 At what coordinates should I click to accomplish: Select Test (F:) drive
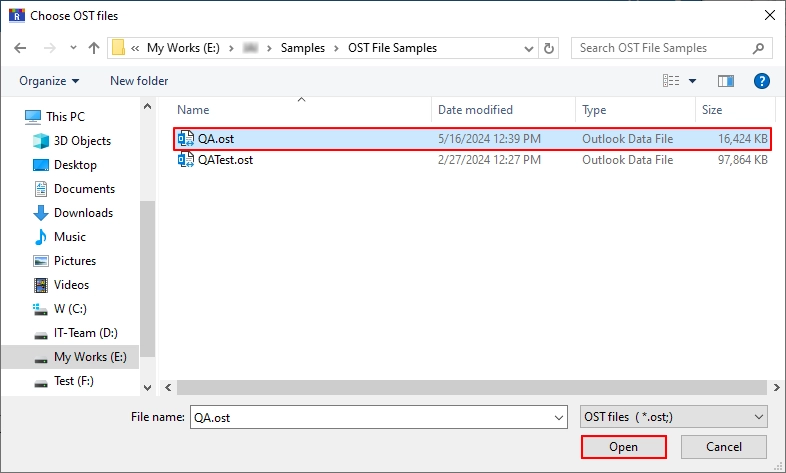pyautogui.click(x=74, y=381)
